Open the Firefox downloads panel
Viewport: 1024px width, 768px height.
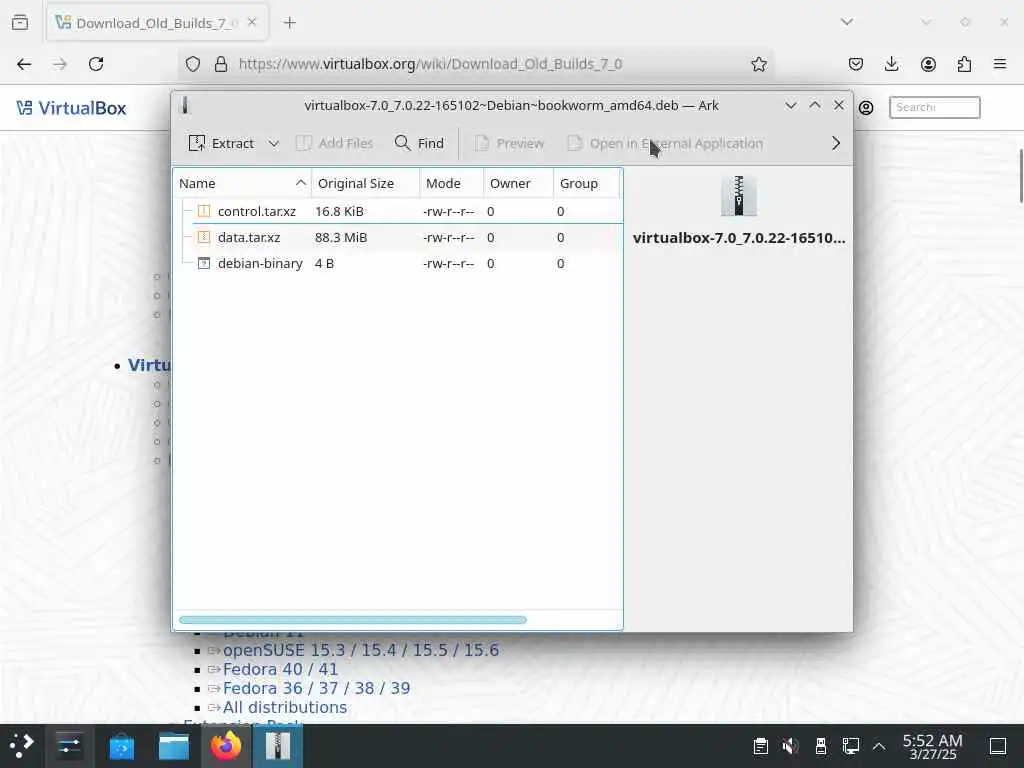[891, 64]
